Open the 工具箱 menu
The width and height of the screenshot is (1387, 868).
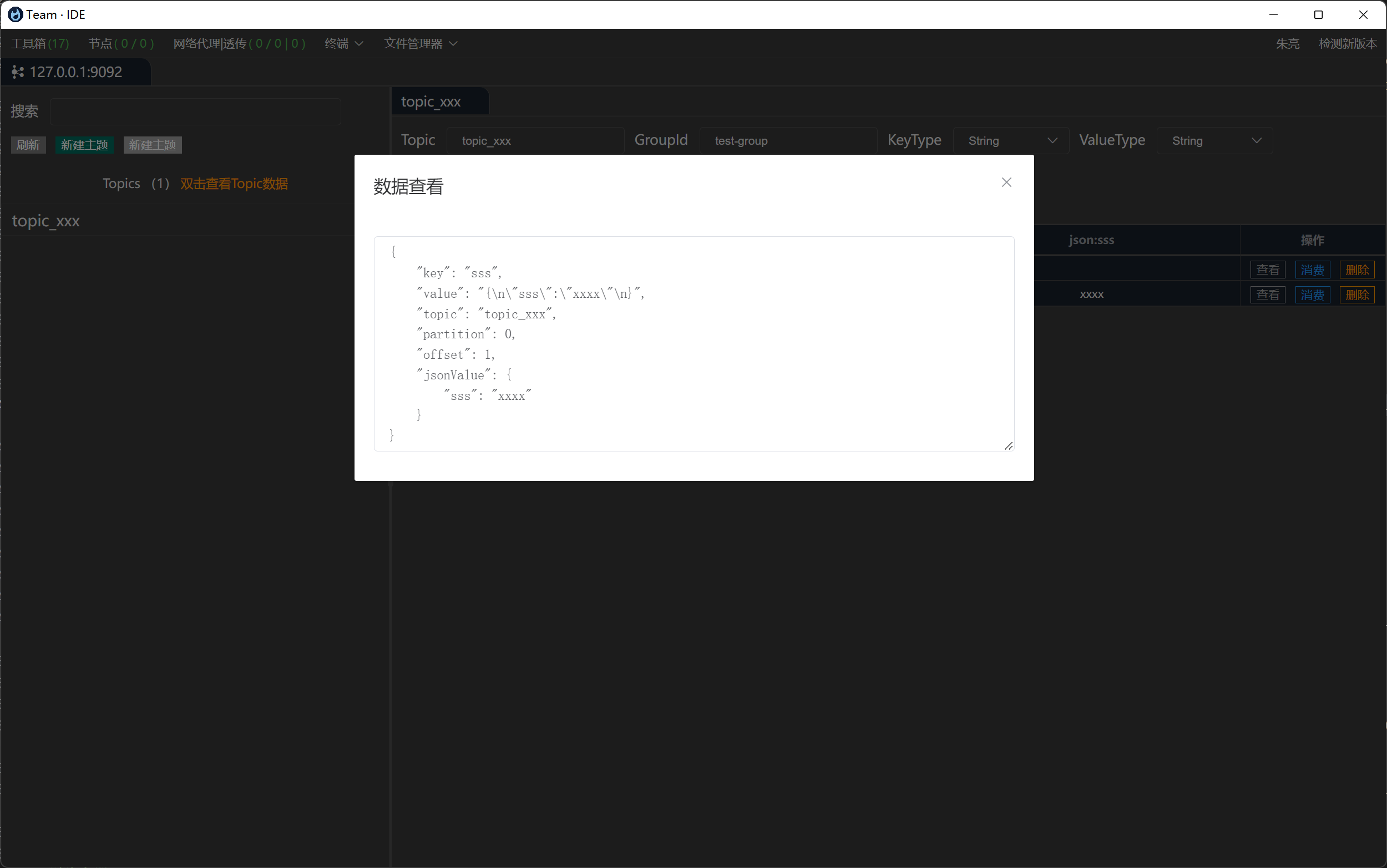(39, 44)
